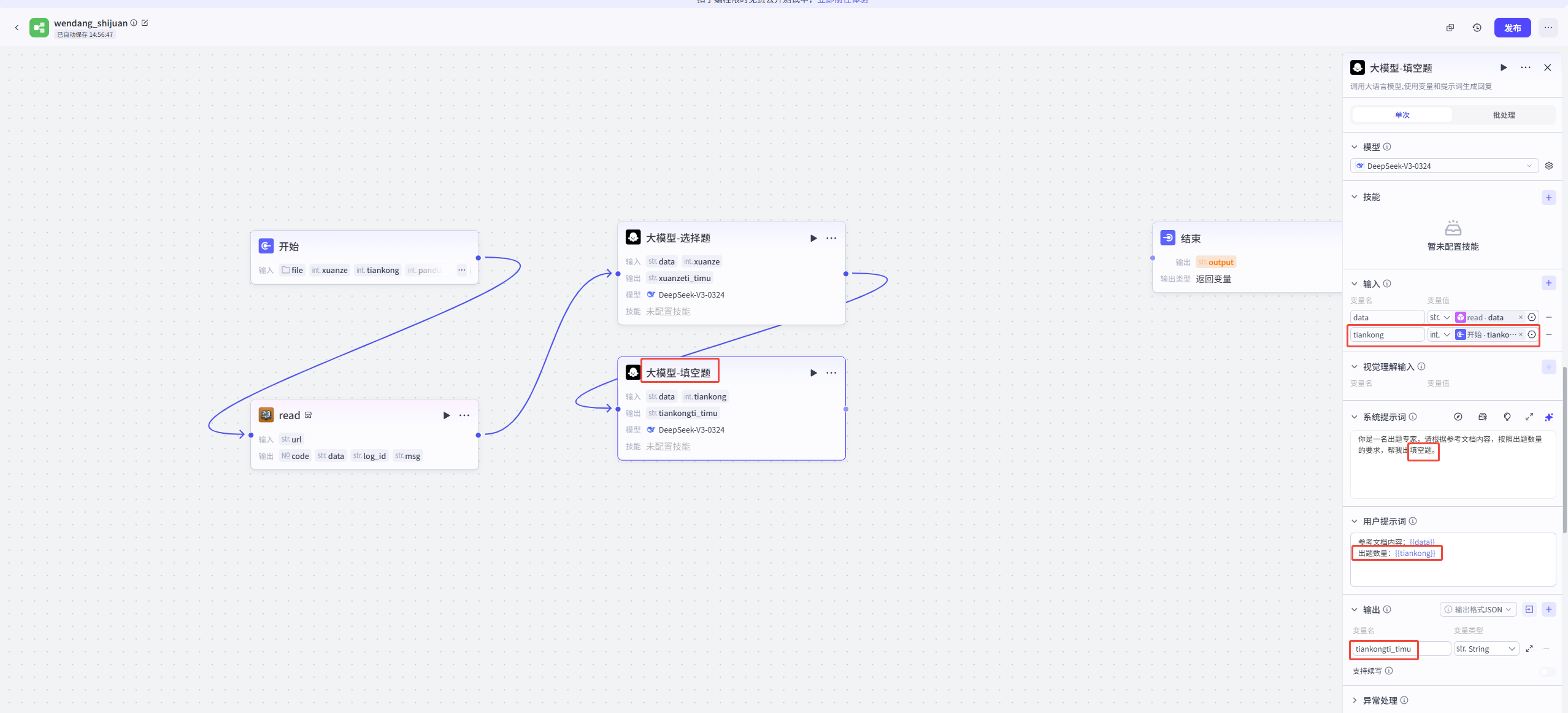Toggle the 支持续写 switch
1568x713 pixels.
click(x=1547, y=671)
